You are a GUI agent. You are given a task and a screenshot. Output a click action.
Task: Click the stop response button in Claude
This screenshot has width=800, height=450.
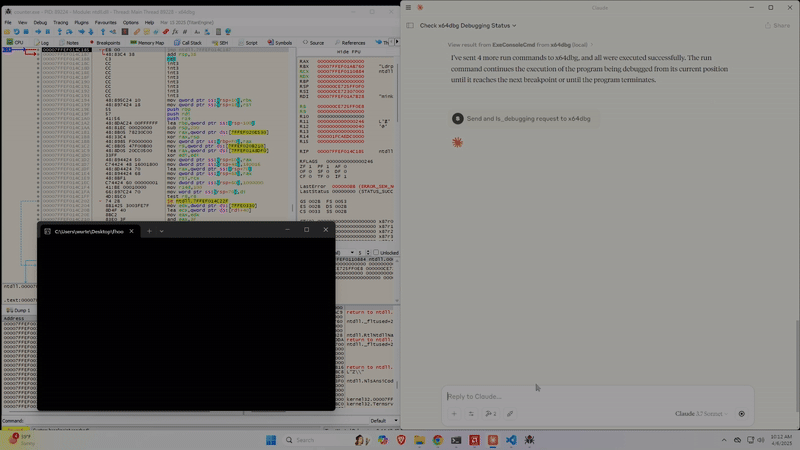(741, 414)
